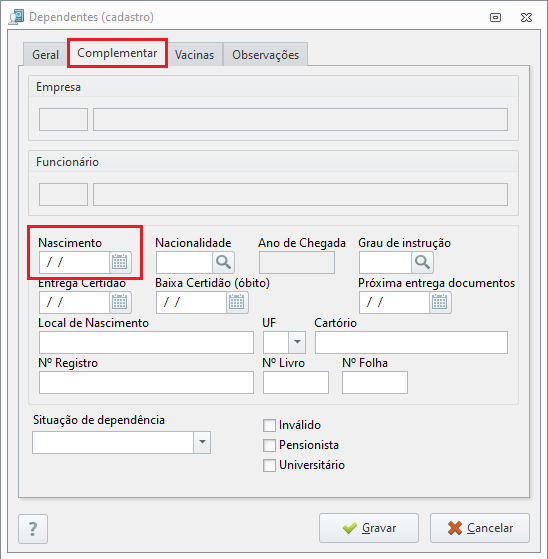
Task: Open Próxima entrega documentos calendar icon
Action: pos(440,302)
